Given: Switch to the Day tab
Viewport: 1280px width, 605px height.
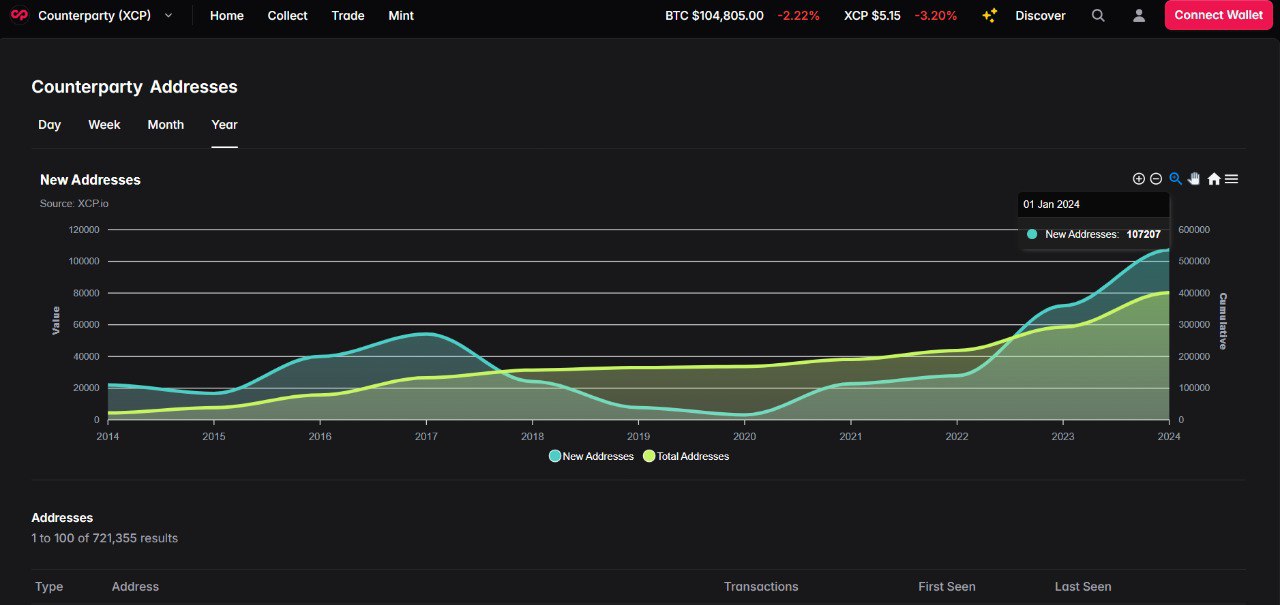Looking at the screenshot, I should tap(50, 125).
